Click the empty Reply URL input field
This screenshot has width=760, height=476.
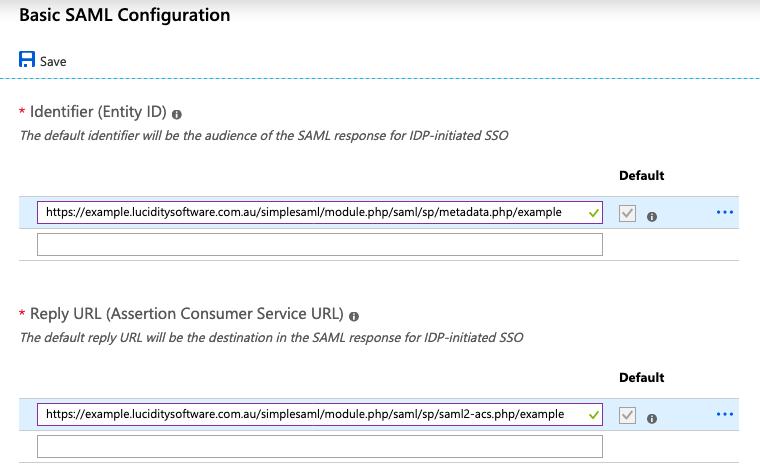tap(319, 445)
